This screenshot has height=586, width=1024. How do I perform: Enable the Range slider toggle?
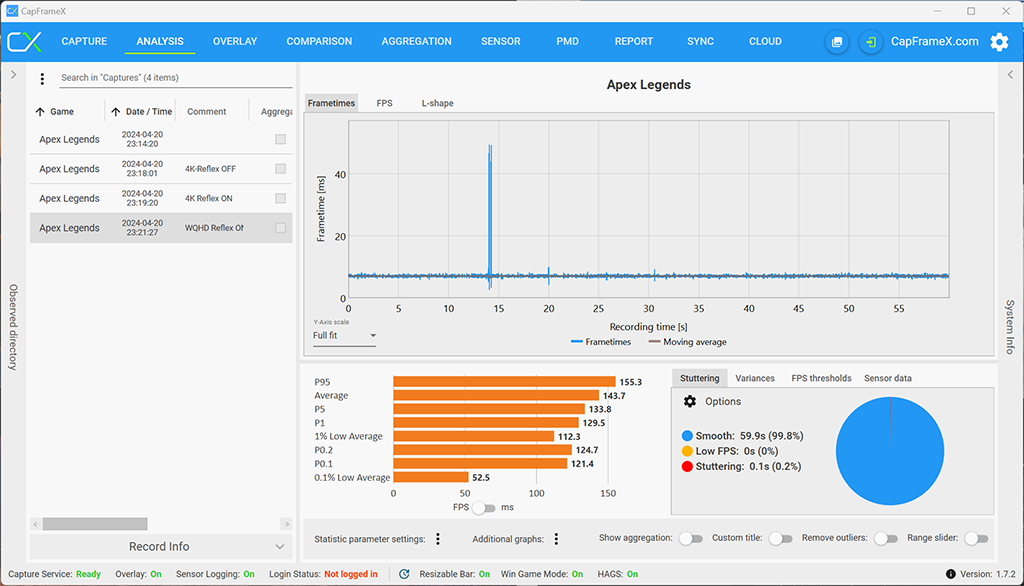(x=976, y=538)
